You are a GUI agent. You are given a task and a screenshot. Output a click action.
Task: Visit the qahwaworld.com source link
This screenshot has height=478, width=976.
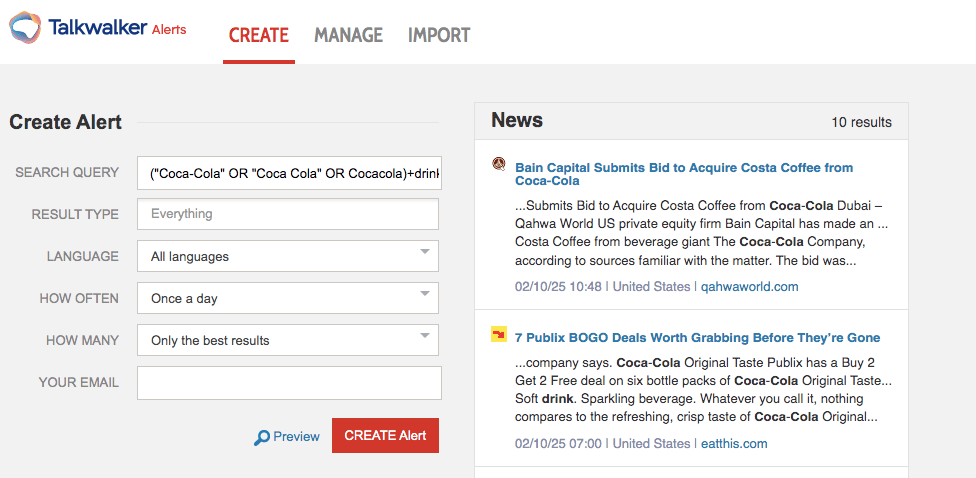(748, 287)
